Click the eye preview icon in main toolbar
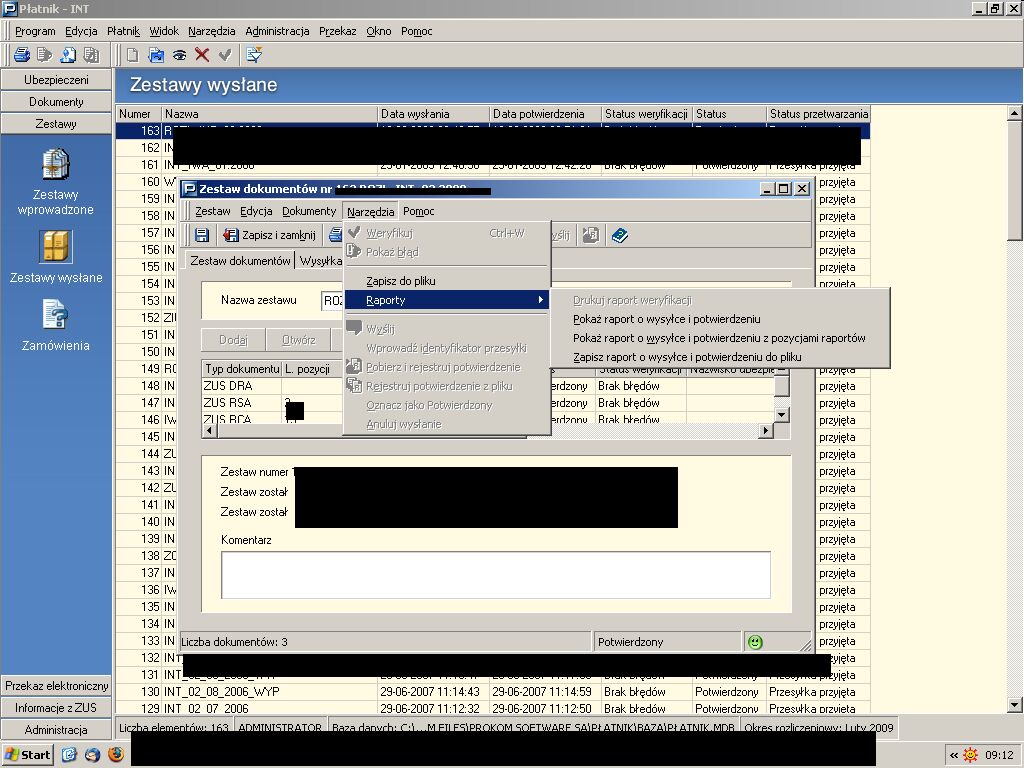Screen dimensions: 1024x768 (179, 56)
